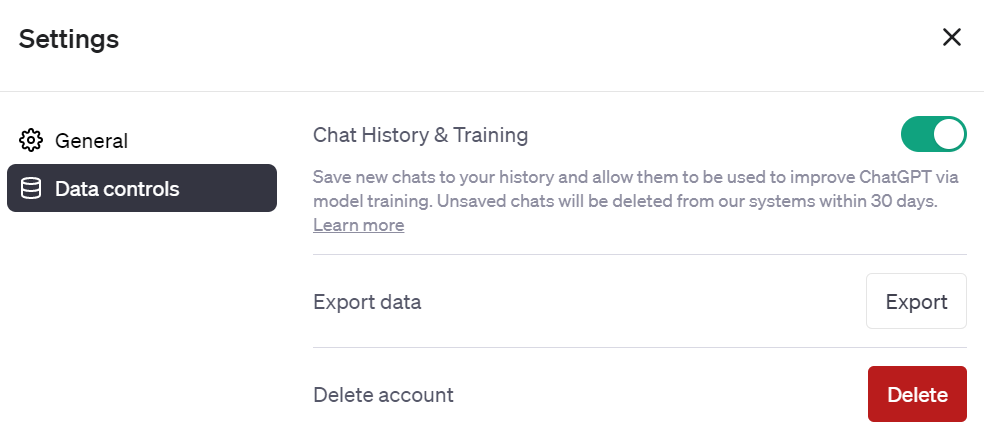
Task: Click the database icon beside Data controls
Action: click(x=31, y=188)
